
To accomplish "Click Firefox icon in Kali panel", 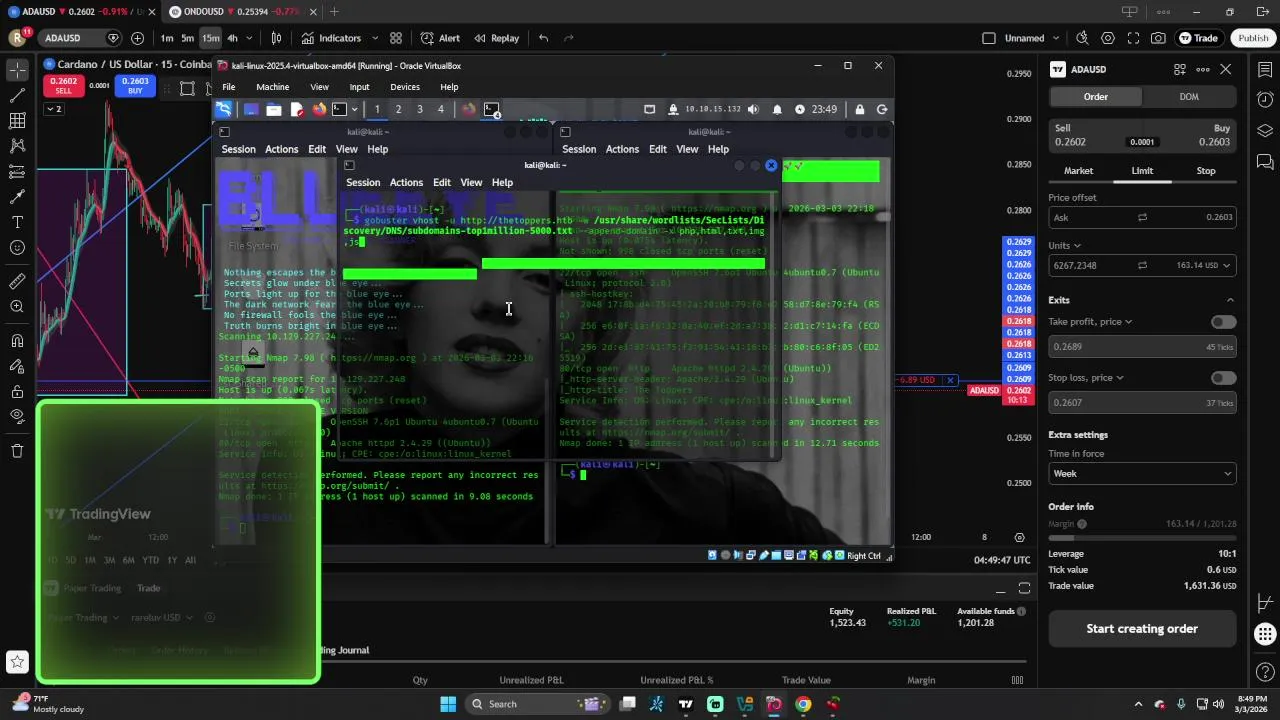I will [319, 109].
